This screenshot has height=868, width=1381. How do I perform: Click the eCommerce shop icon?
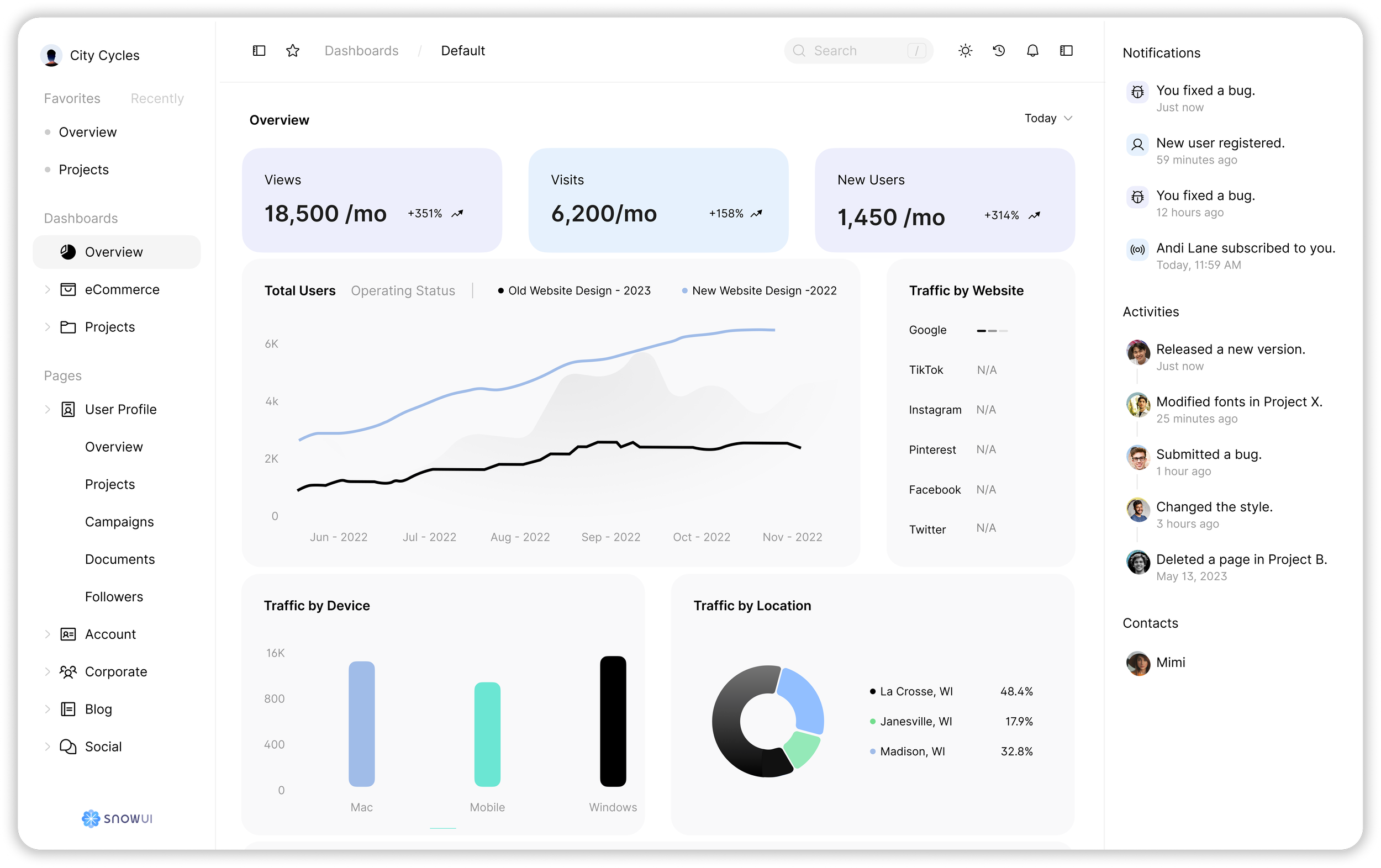point(68,289)
